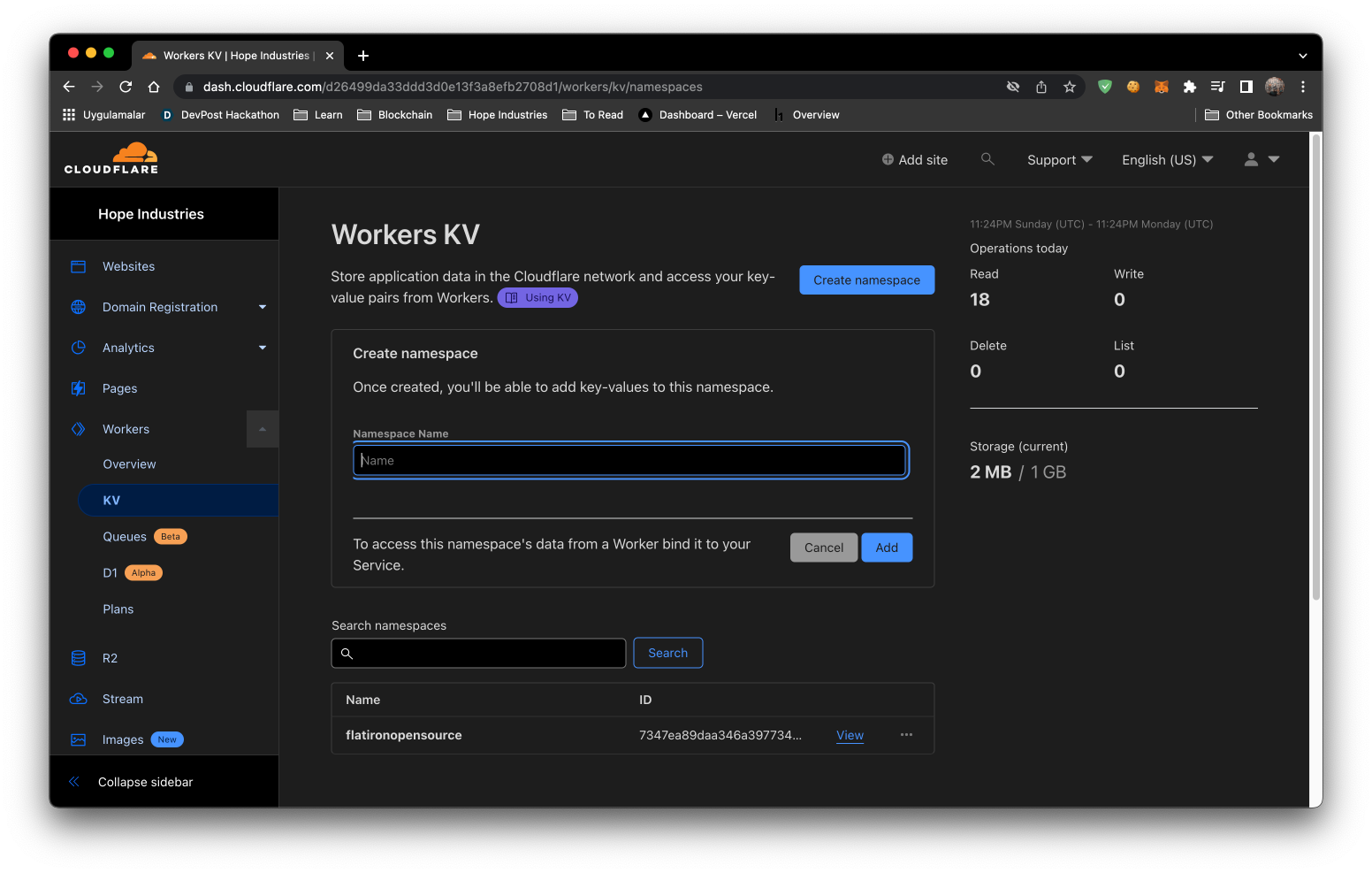Open Pages from the sidebar icon

(79, 387)
